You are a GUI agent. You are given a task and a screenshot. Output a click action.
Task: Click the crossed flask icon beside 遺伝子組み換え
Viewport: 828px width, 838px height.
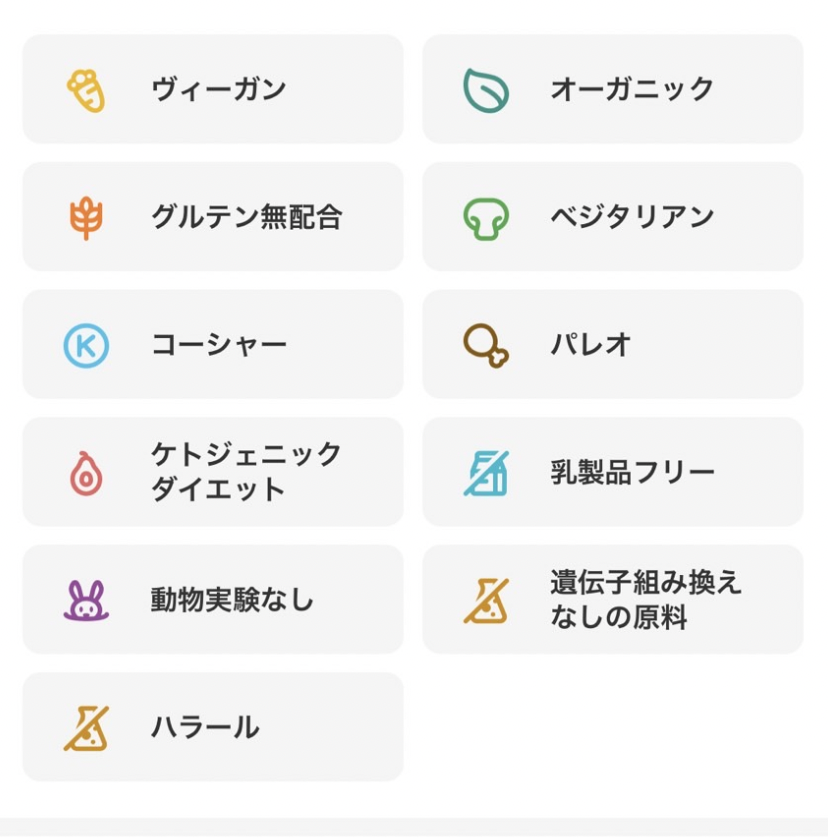pyautogui.click(x=485, y=601)
